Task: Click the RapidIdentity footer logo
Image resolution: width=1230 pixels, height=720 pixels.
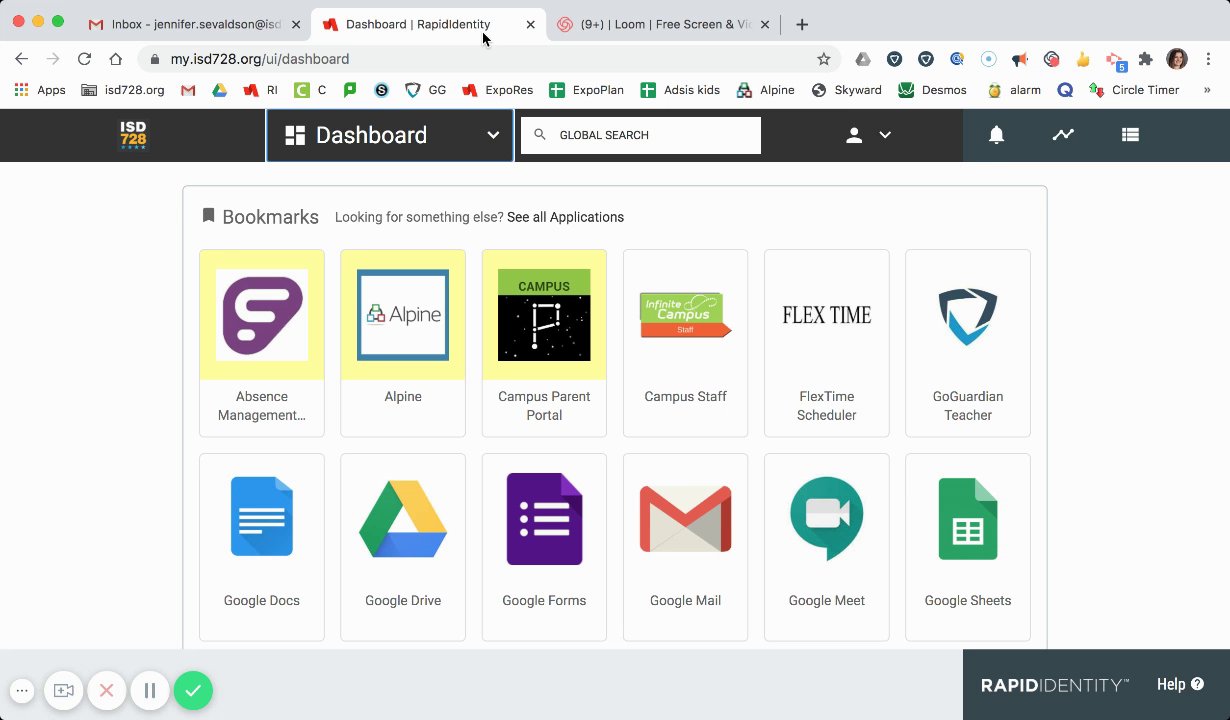Action: tap(1055, 685)
